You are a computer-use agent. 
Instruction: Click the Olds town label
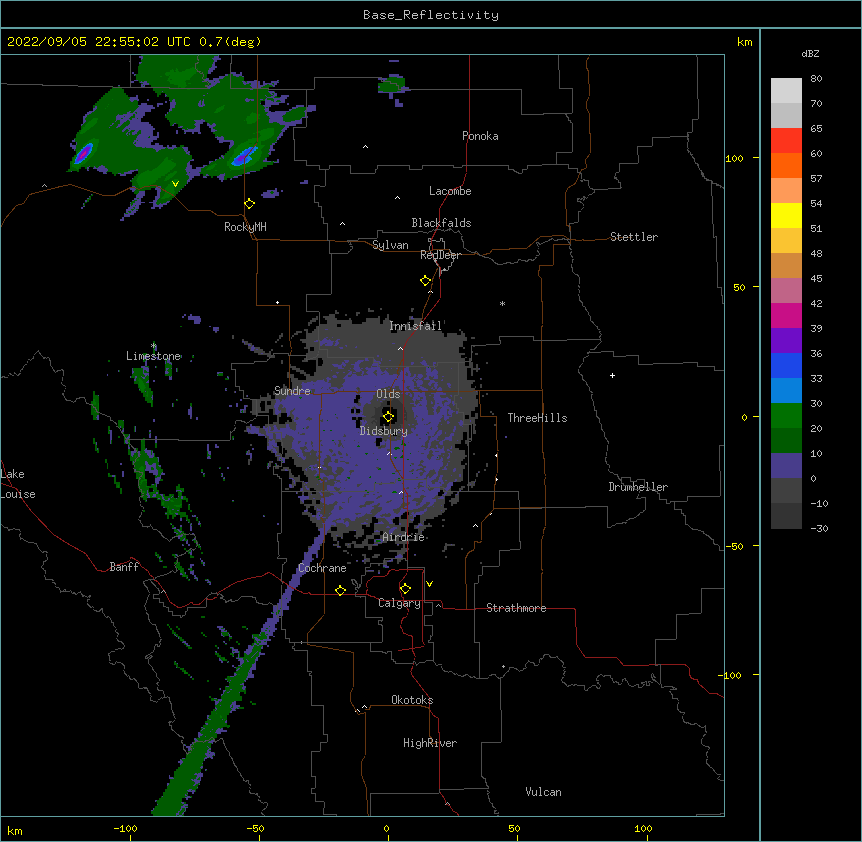(x=388, y=394)
